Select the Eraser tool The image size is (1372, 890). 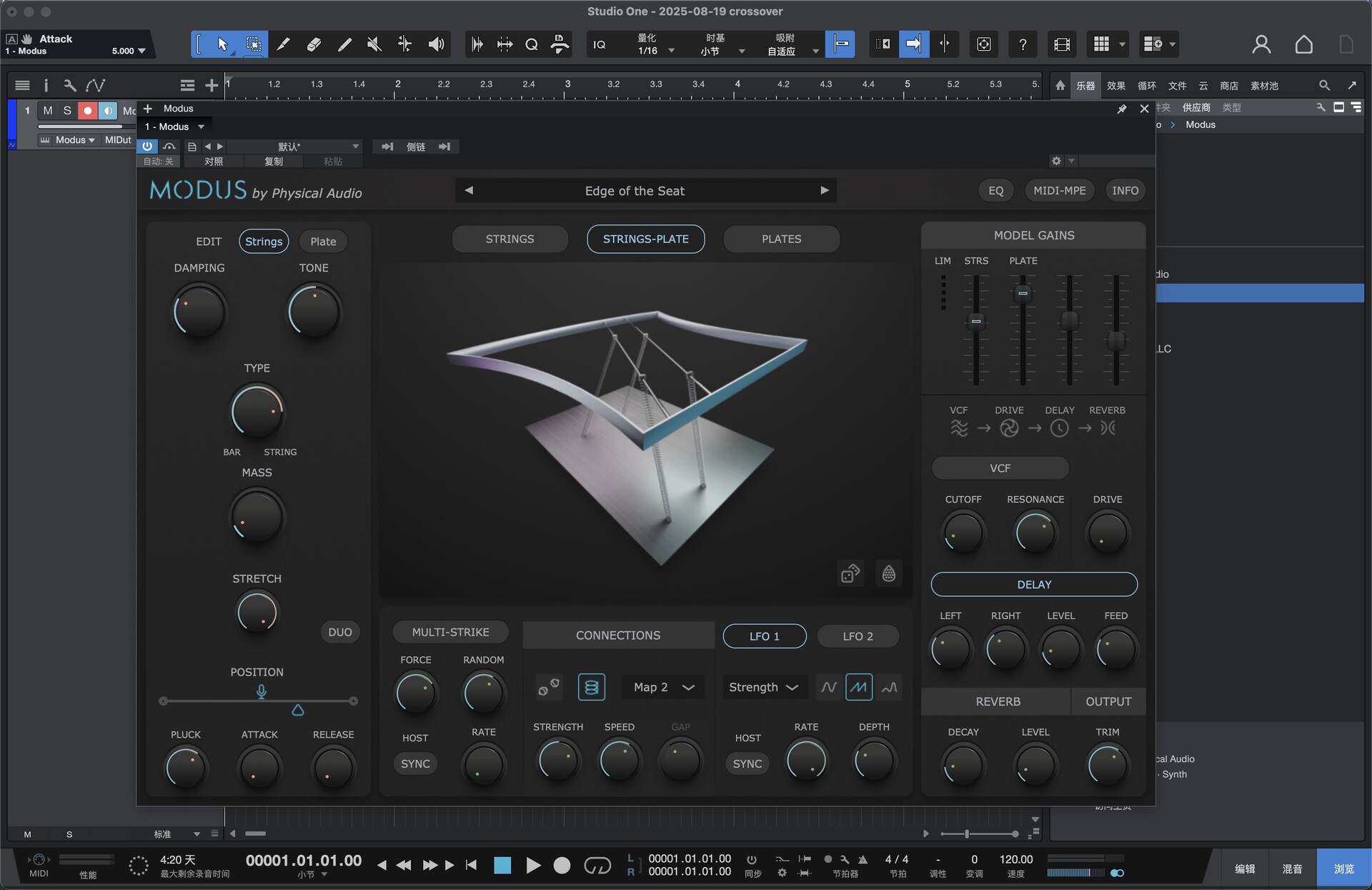(314, 44)
